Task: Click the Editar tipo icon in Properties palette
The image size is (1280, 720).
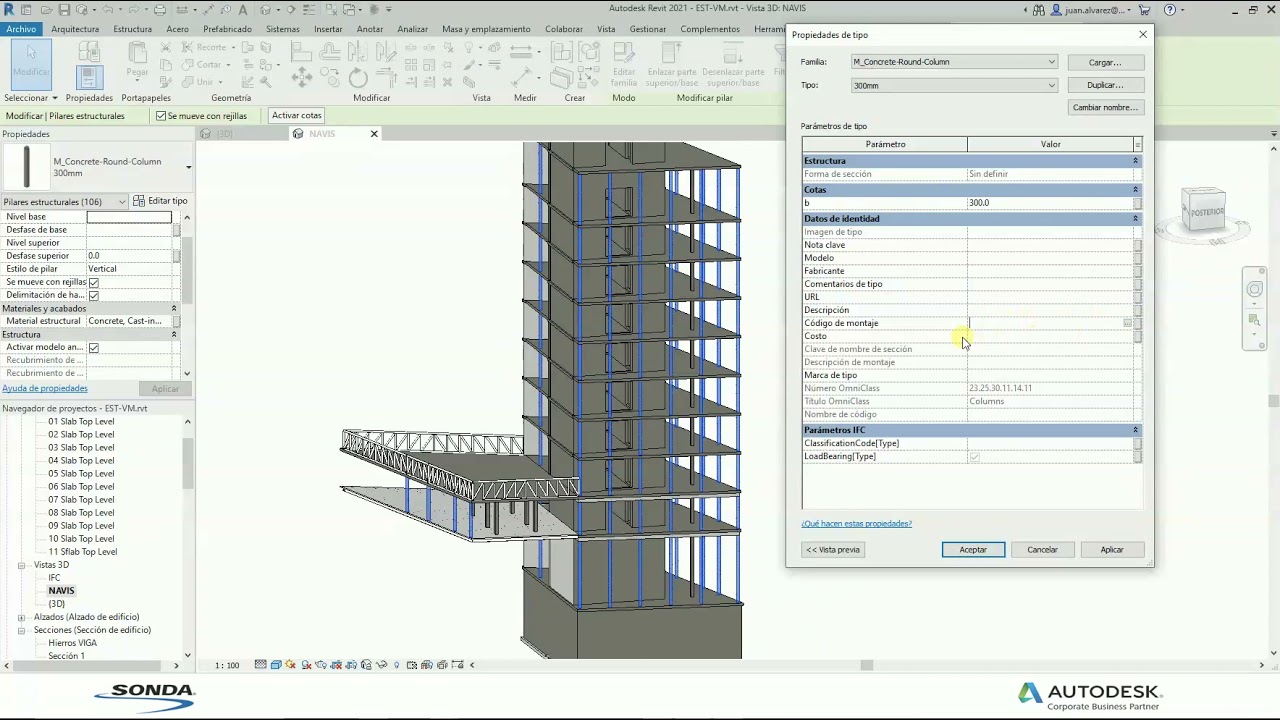Action: (x=140, y=201)
